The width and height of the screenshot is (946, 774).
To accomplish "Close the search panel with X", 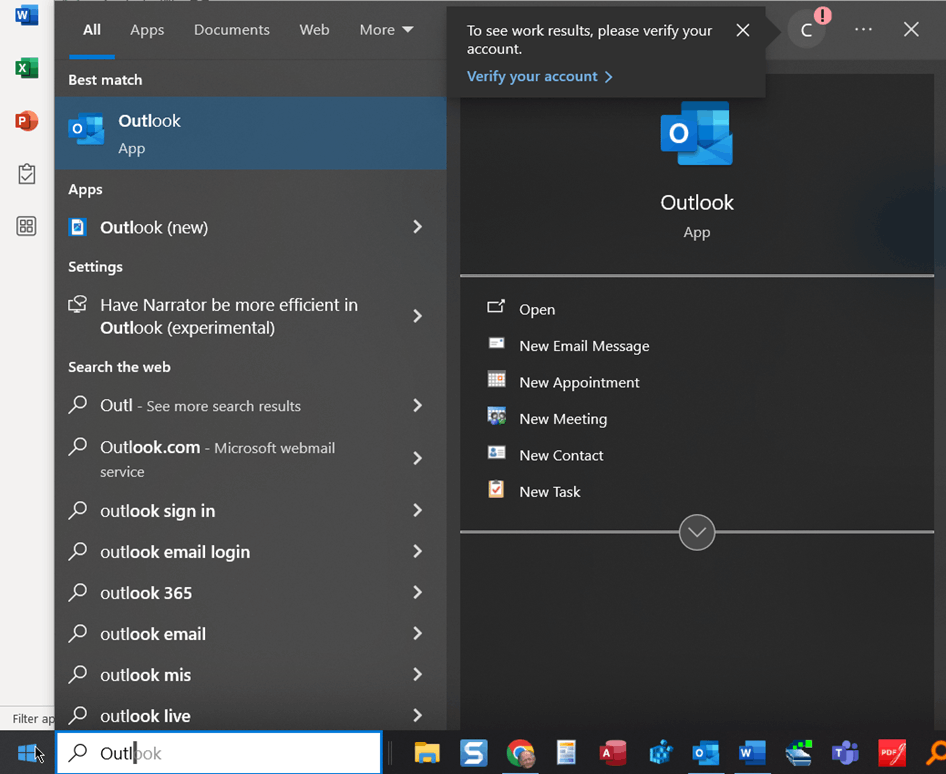I will 911,29.
